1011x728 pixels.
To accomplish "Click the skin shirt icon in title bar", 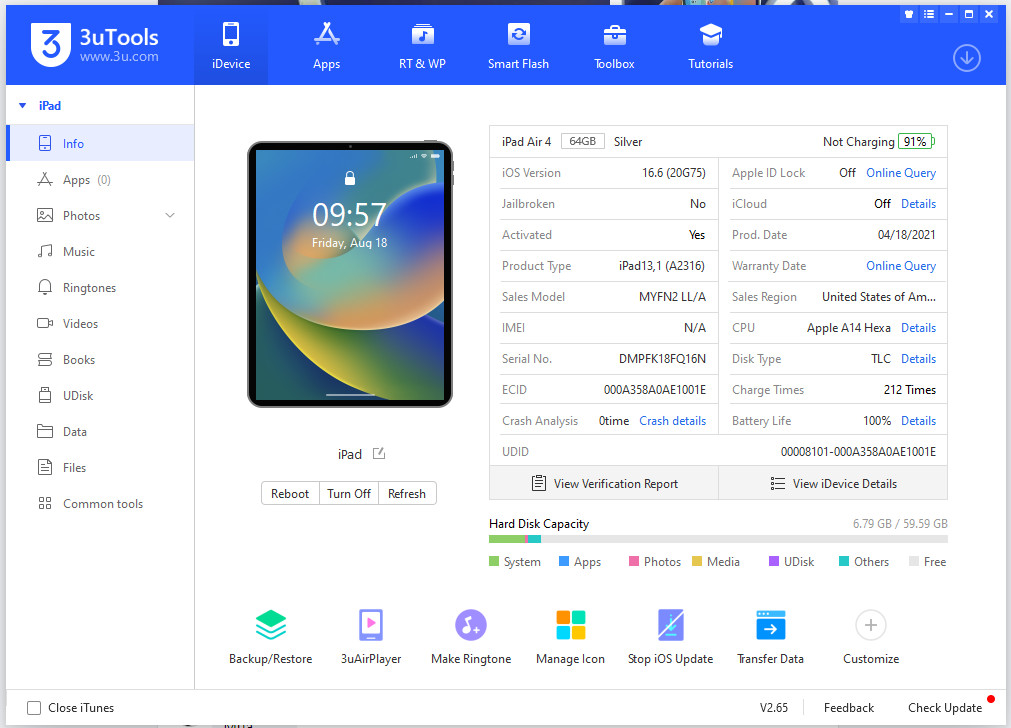I will [909, 14].
